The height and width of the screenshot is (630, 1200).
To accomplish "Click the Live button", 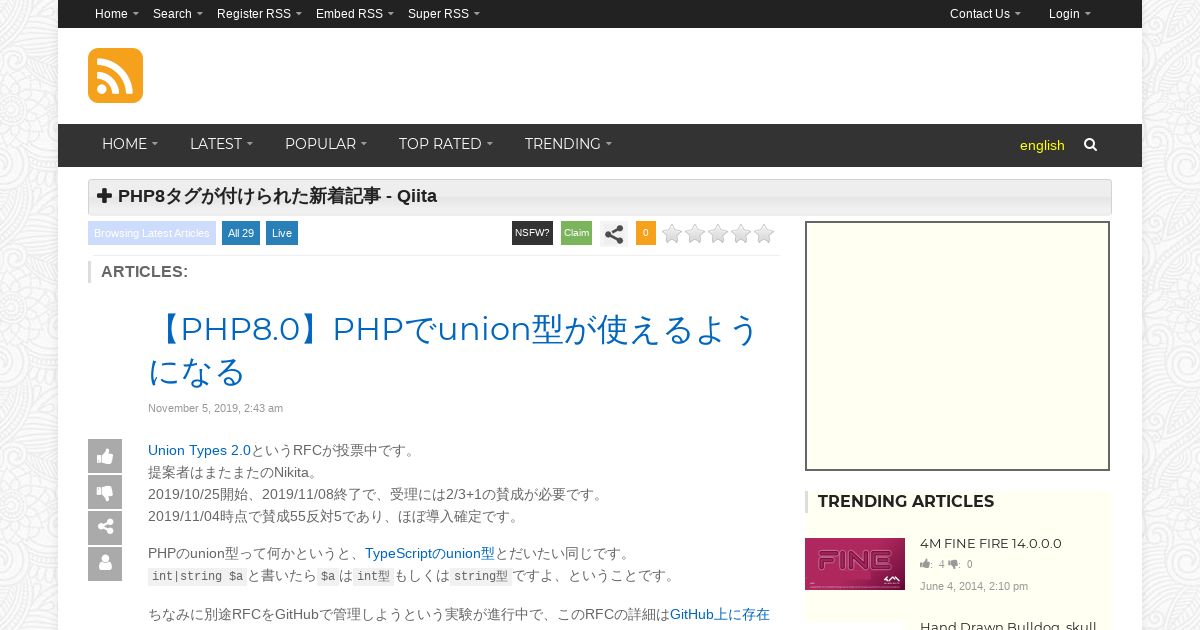I will [x=282, y=233].
